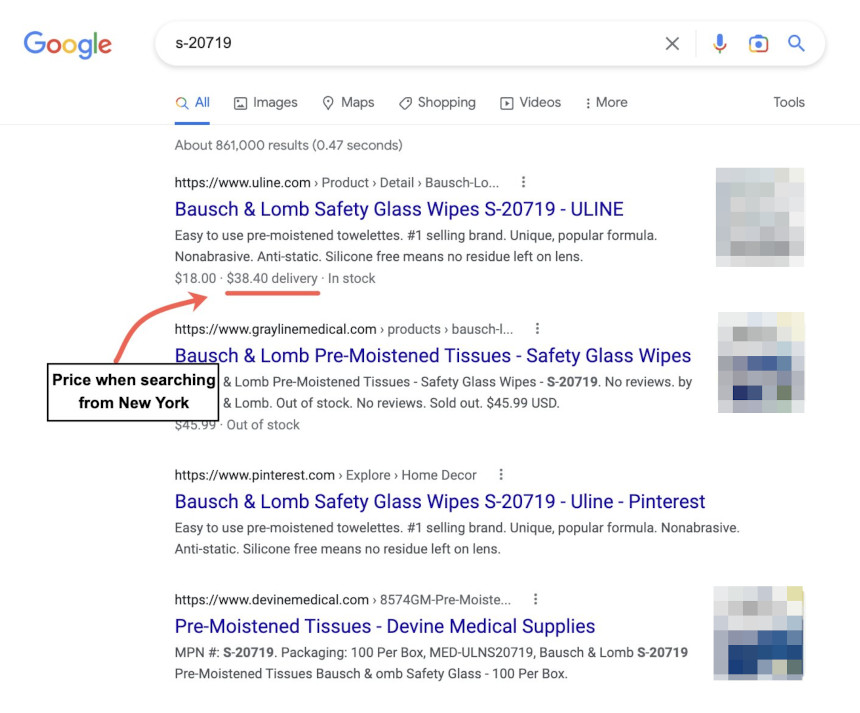Select the Maps search category
Screen dimensions: 860x713
(x=348, y=102)
